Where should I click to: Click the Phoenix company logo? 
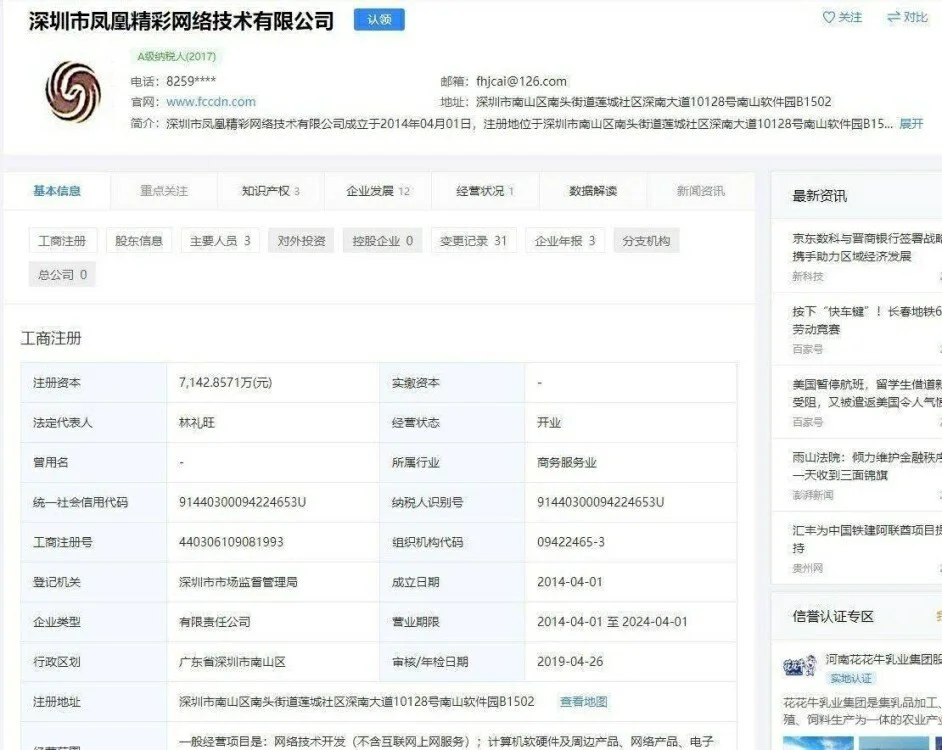(73, 92)
